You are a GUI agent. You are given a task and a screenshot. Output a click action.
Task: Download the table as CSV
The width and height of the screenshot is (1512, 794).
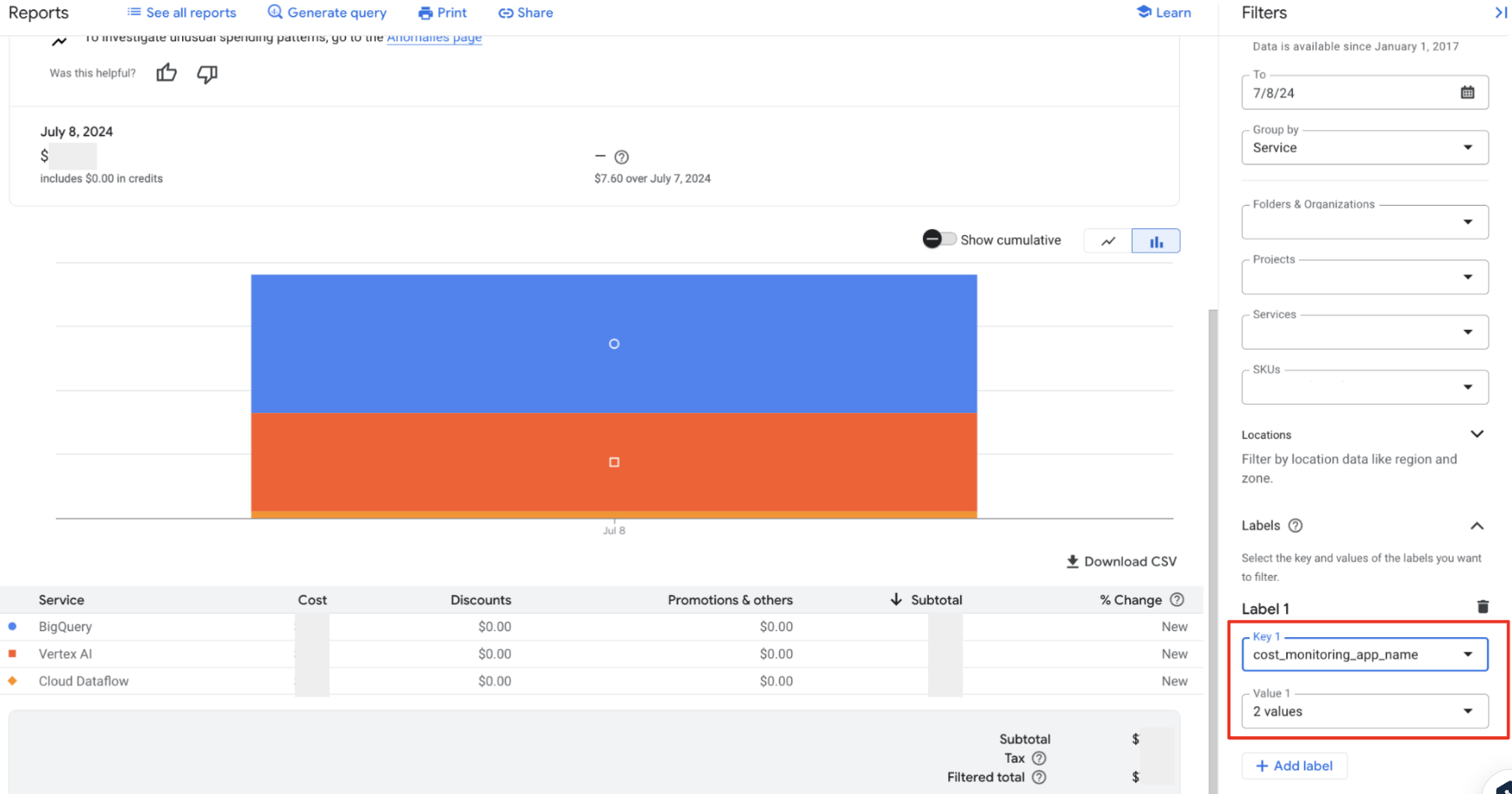[x=1121, y=562]
